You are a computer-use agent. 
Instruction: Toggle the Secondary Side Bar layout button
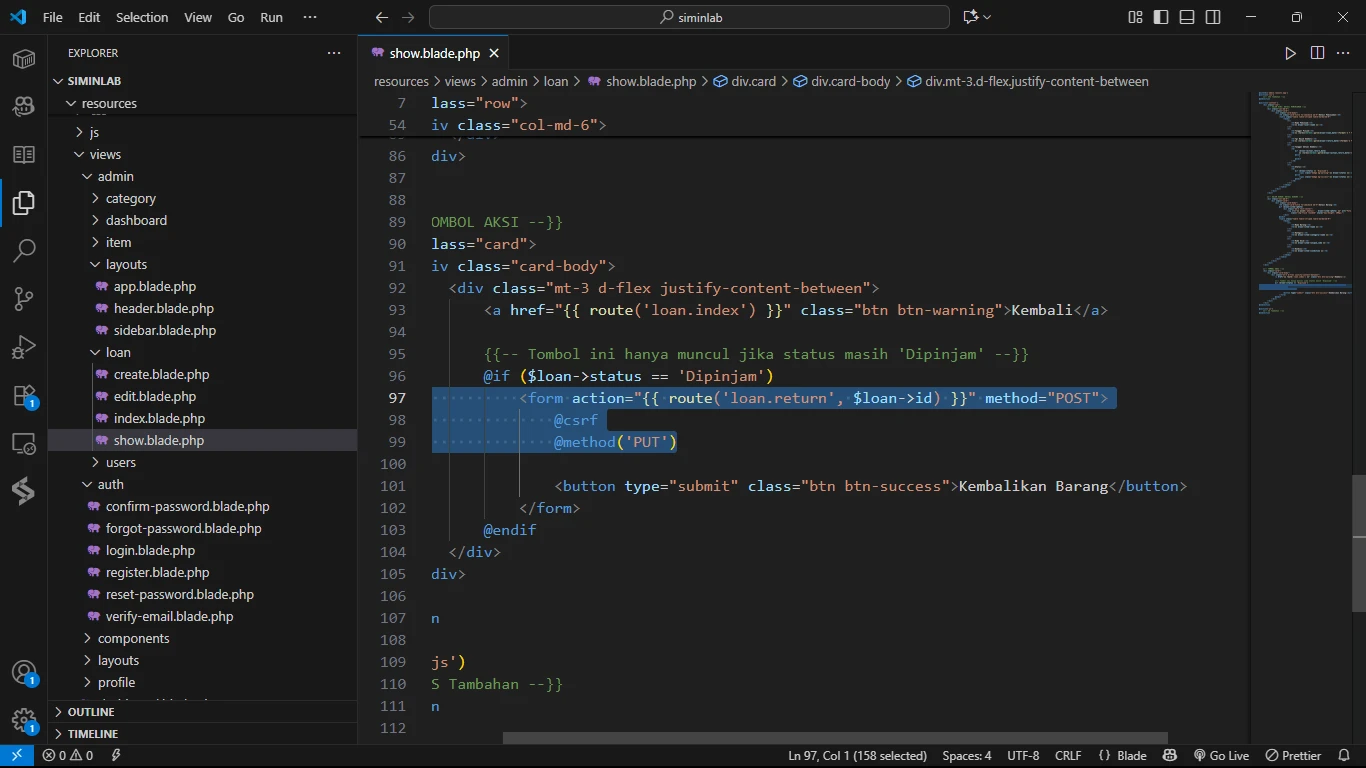point(1213,17)
